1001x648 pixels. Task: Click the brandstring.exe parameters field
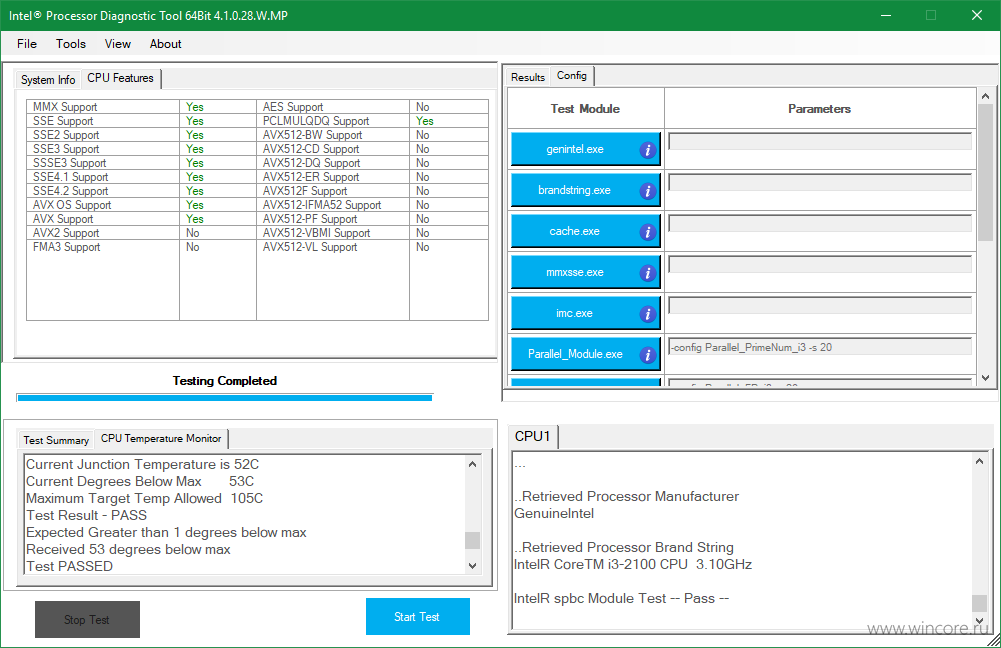(820, 183)
